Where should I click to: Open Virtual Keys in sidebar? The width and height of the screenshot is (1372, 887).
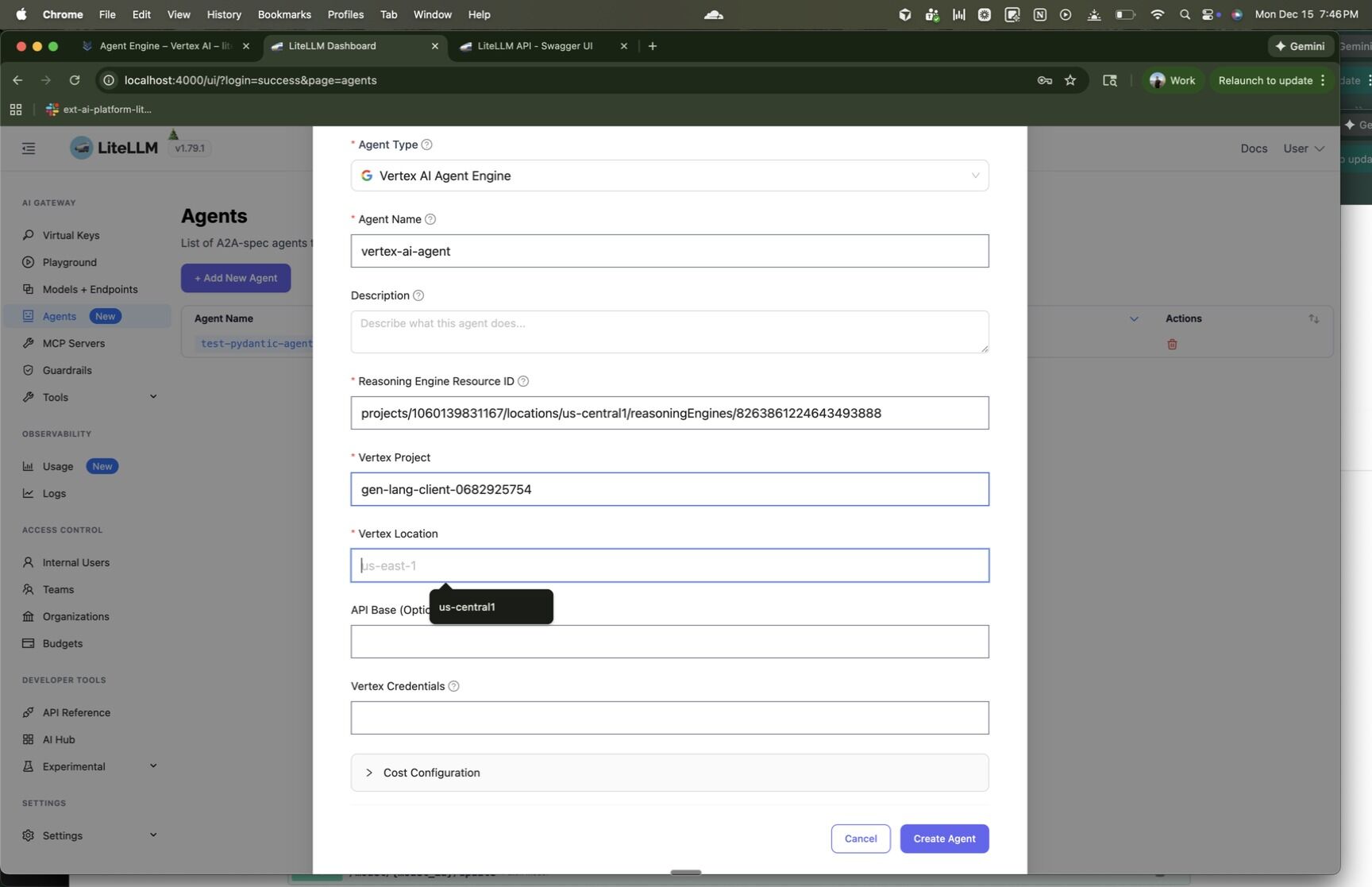(71, 235)
